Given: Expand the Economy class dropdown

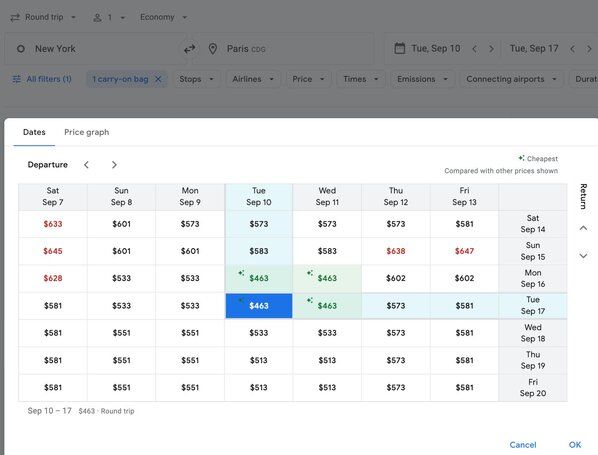Looking at the screenshot, I should pos(164,17).
